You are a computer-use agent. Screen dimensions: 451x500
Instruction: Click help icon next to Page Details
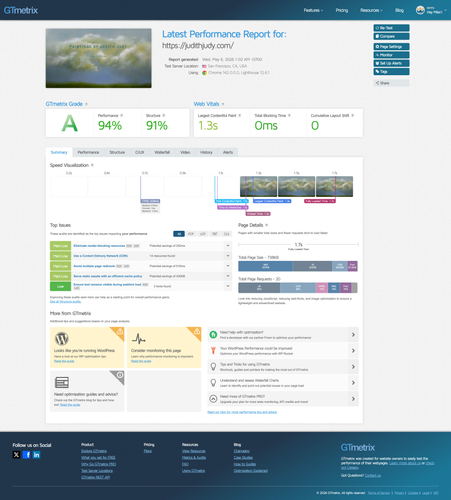click(267, 225)
